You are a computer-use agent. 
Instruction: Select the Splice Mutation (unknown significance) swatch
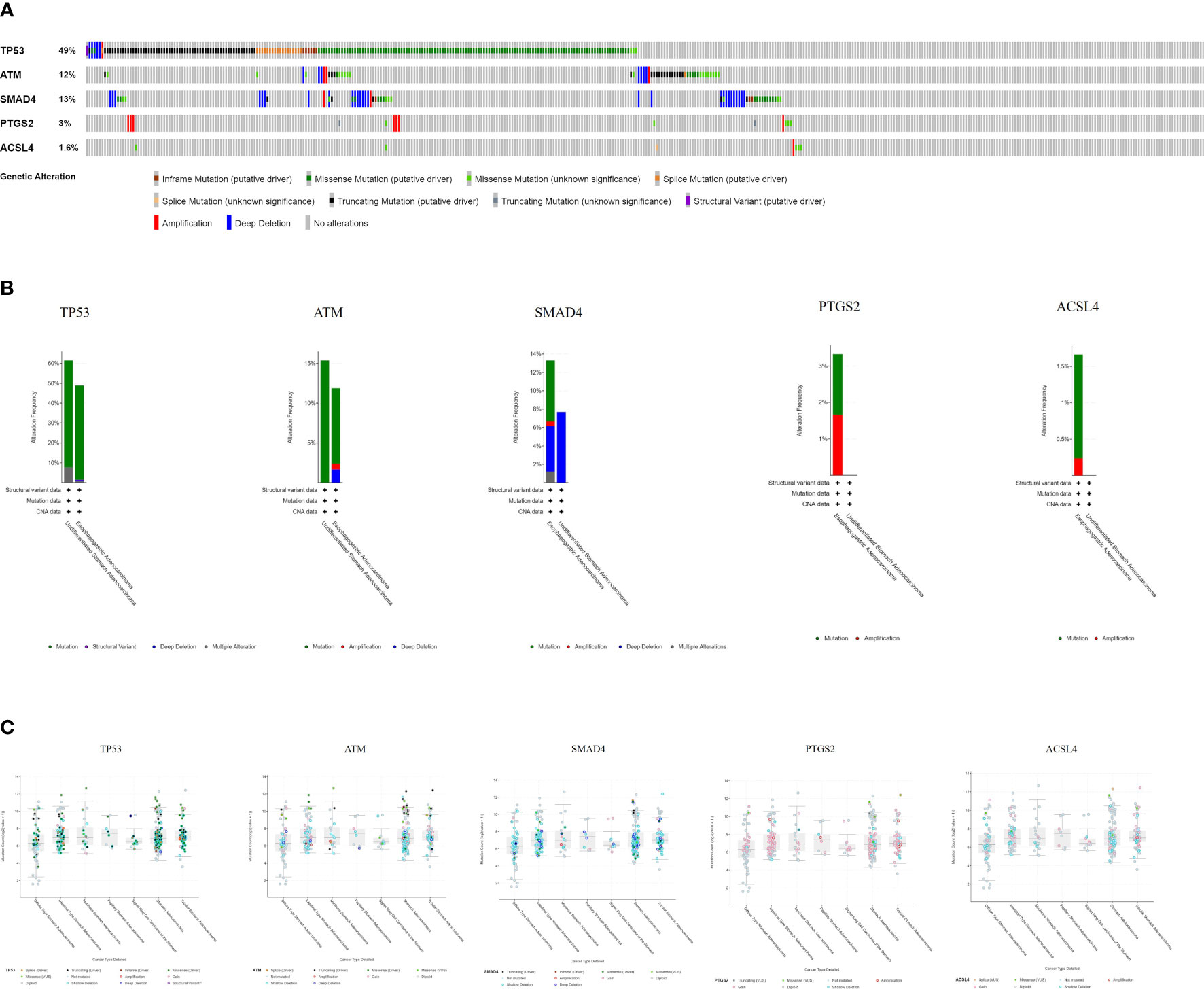click(156, 201)
